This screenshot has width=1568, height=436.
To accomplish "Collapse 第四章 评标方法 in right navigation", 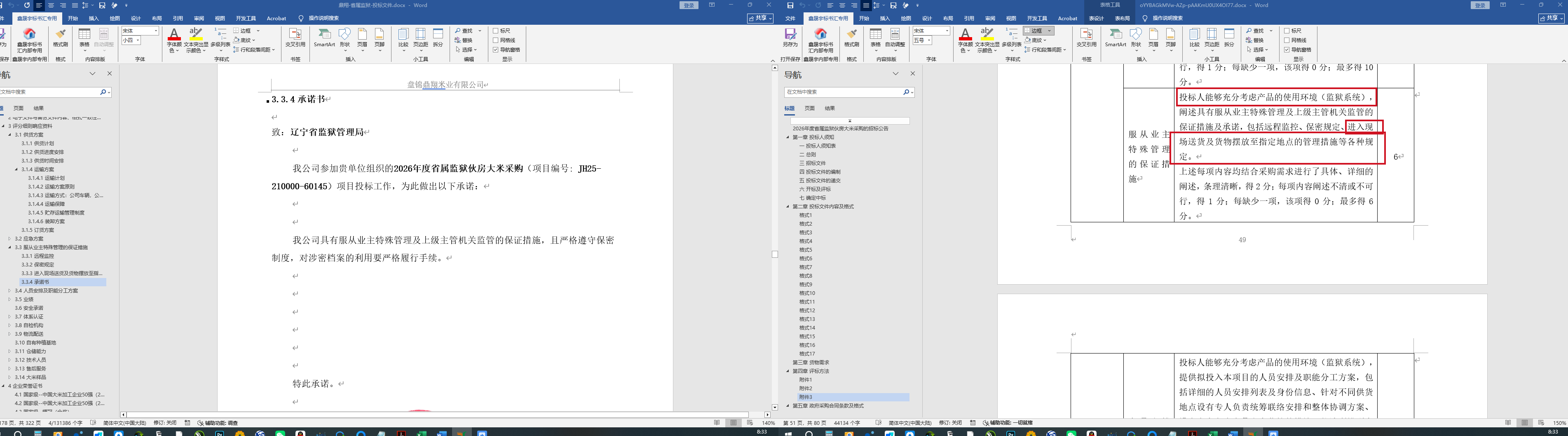I will (x=788, y=371).
